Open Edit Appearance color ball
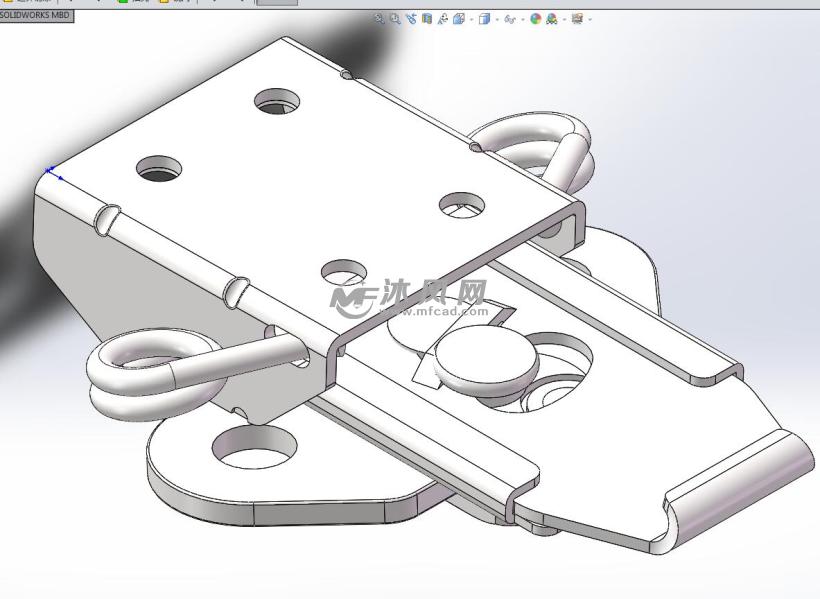The height and width of the screenshot is (599, 820). click(x=536, y=18)
